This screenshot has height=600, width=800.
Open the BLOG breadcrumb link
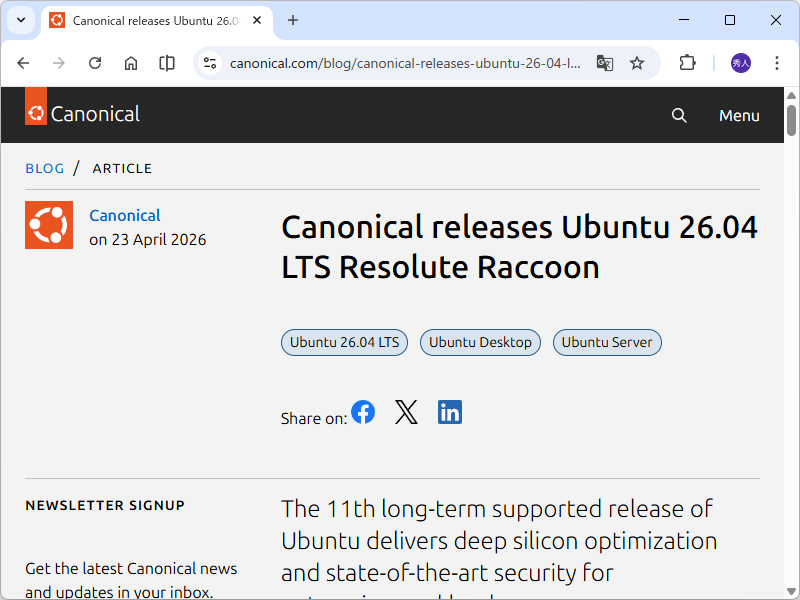point(44,168)
